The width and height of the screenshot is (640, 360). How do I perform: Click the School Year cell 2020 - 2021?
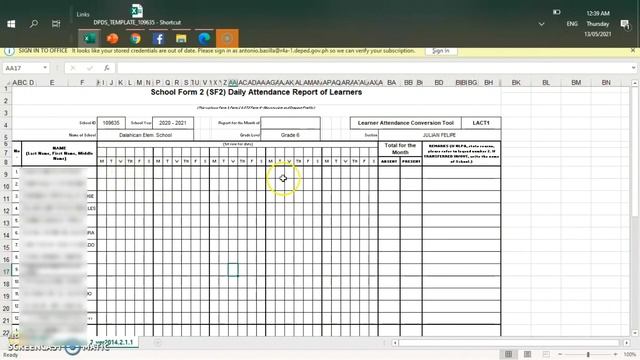(x=173, y=123)
